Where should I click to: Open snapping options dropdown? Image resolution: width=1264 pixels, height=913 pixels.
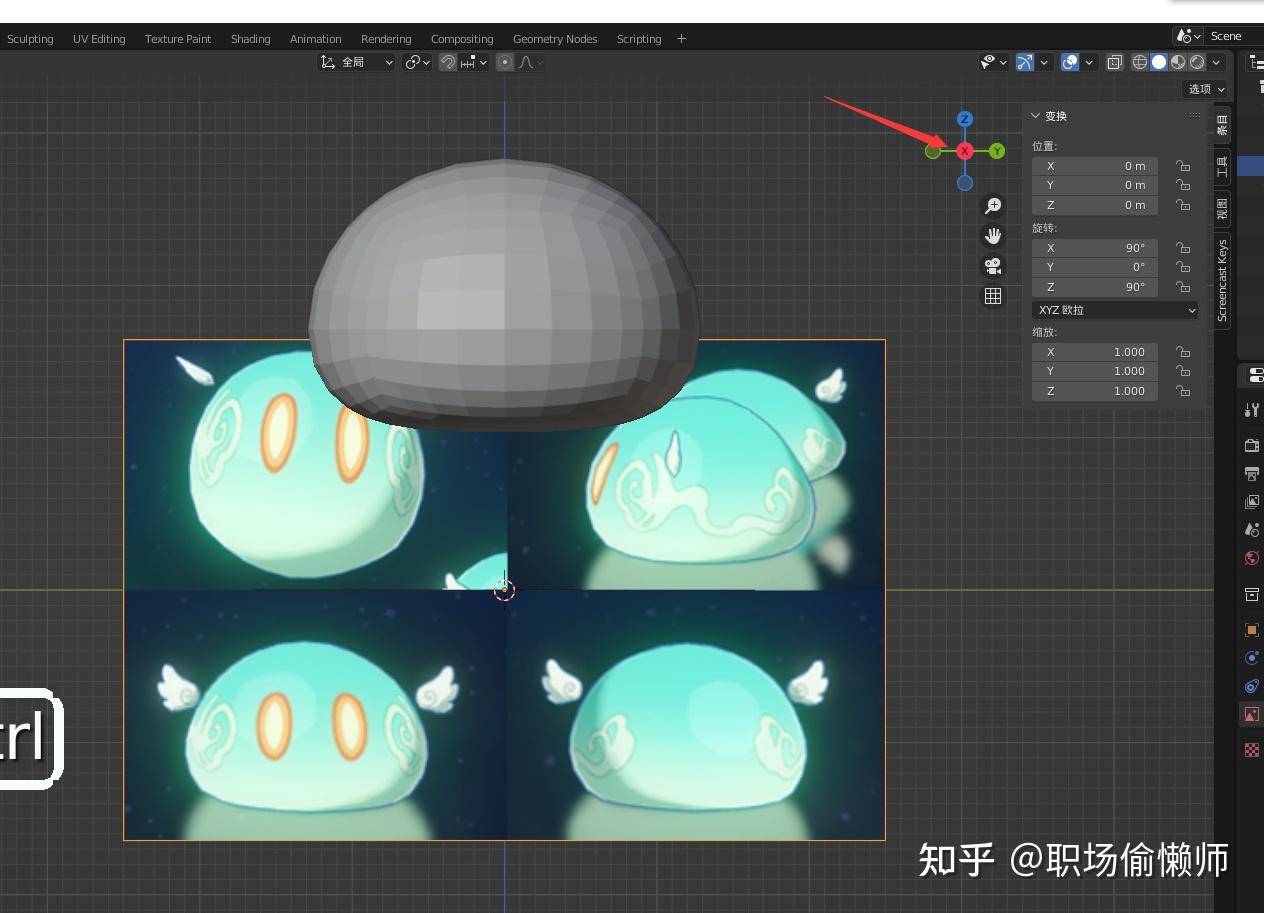tap(474, 62)
